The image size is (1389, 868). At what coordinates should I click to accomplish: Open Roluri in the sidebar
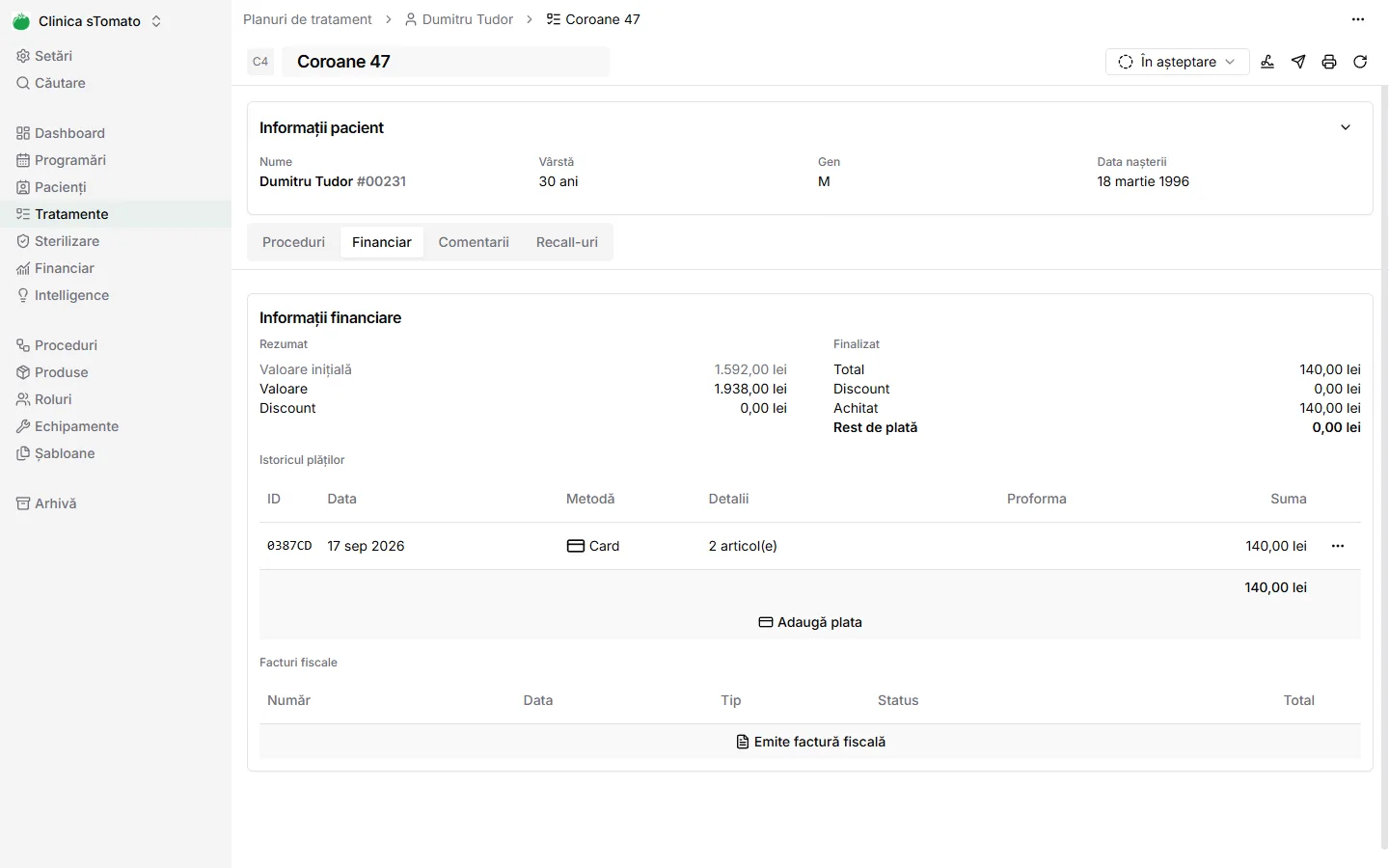116,399
